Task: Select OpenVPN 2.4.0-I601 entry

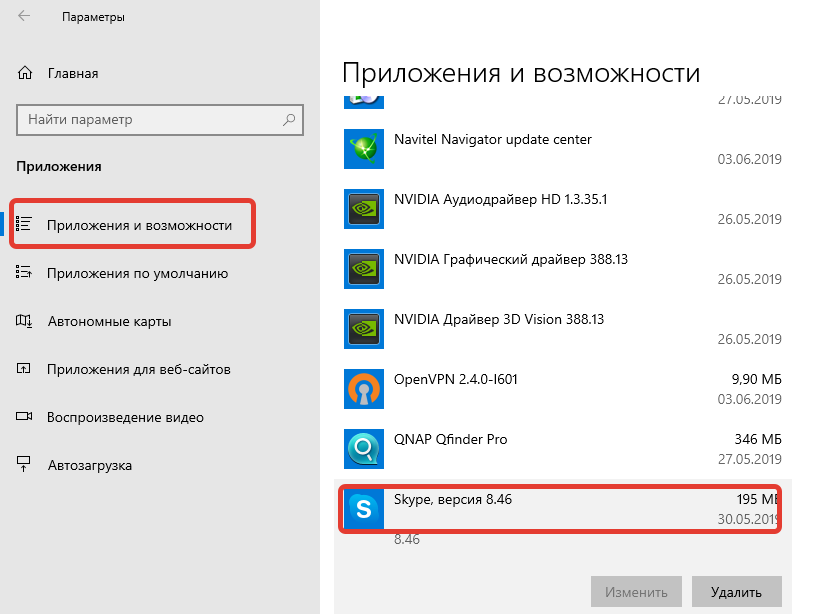Action: click(563, 389)
